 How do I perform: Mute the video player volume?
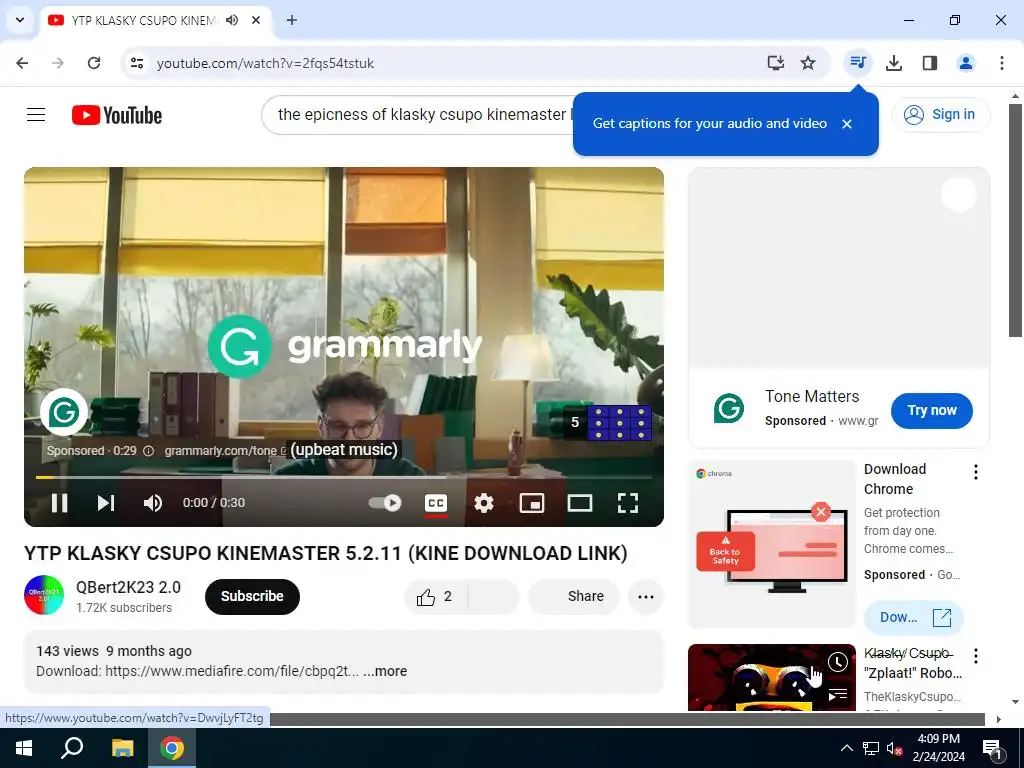coord(153,503)
